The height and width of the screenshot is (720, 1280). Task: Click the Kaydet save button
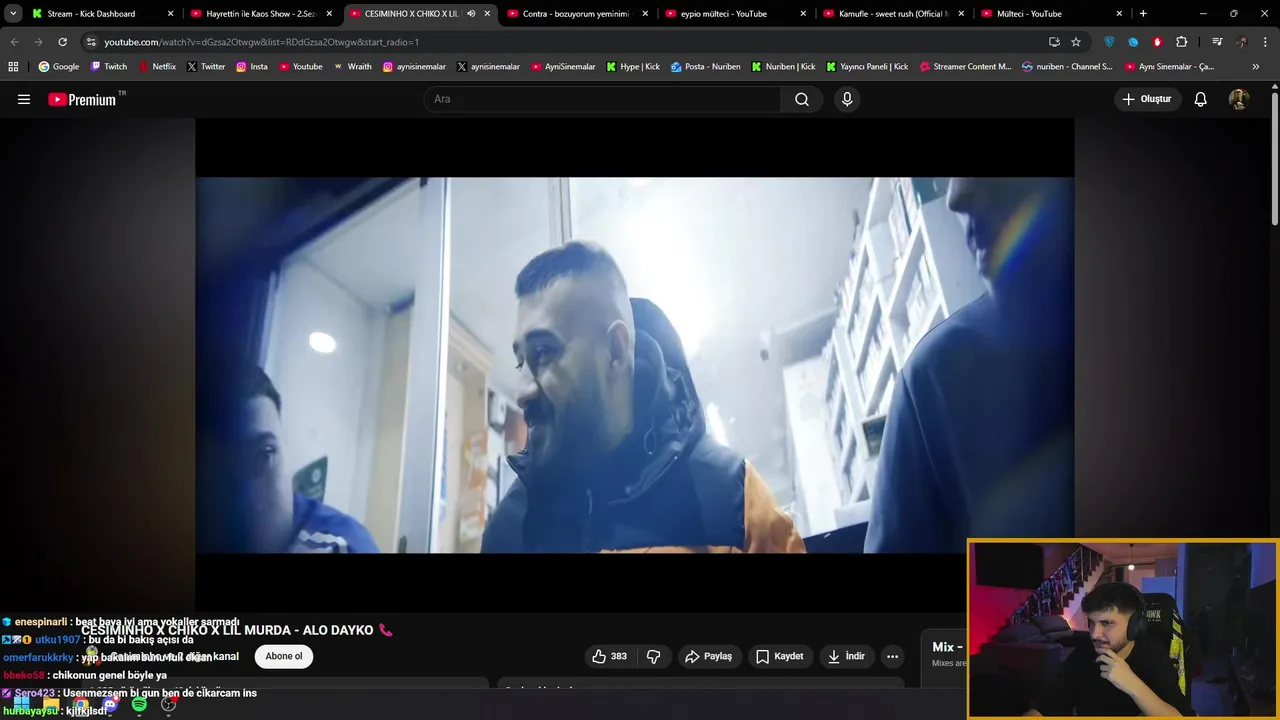(x=780, y=656)
